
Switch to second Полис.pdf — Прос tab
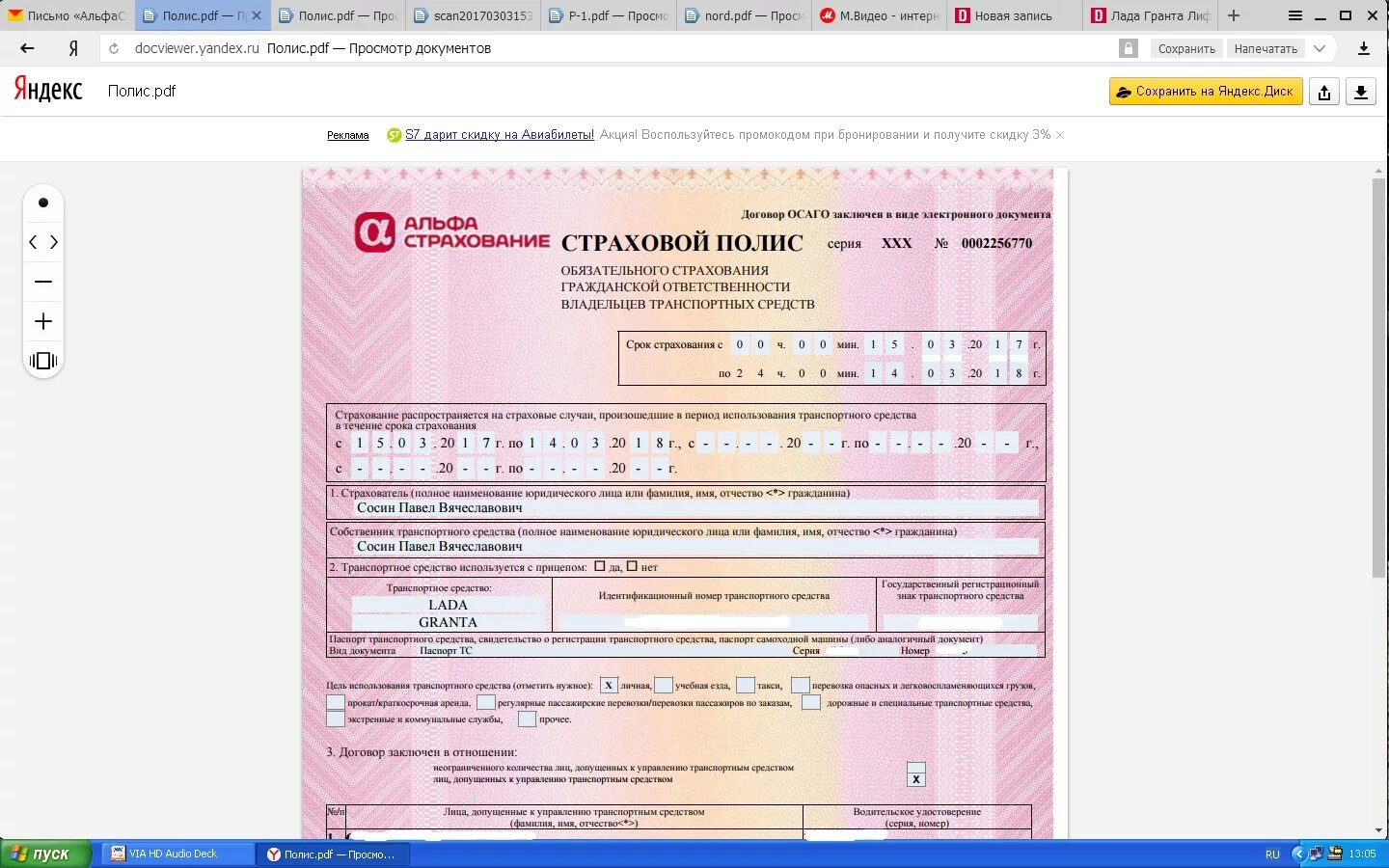(338, 15)
